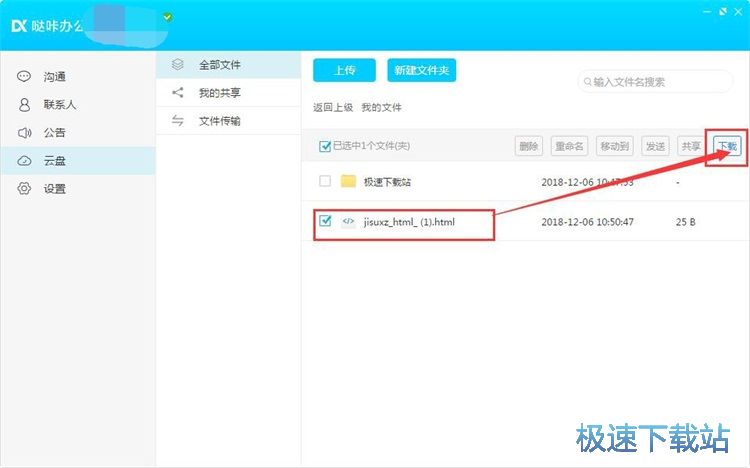Viewport: 750px width, 468px height.
Task: Uncheck the jisuxz_html_ (1).html checkbox
Action: pos(325,221)
